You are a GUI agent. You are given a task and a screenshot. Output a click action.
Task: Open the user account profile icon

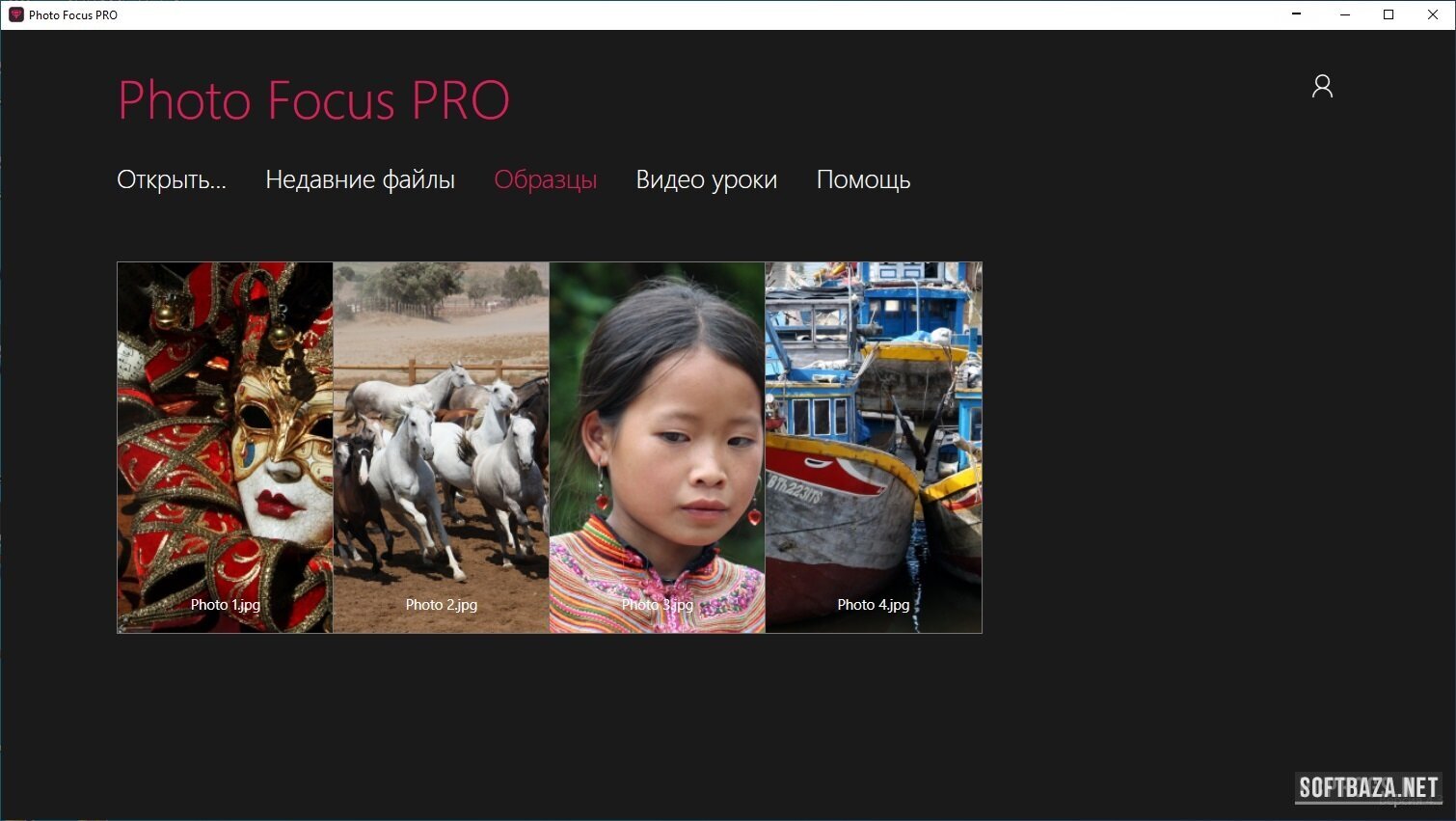[x=1322, y=87]
